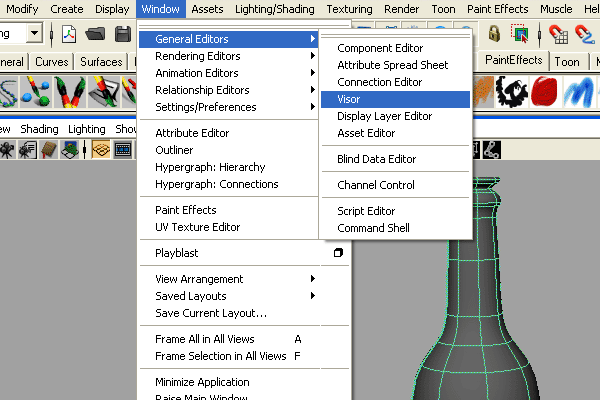
Task: Toggle the viewport Grid display icon
Action: pos(101,150)
